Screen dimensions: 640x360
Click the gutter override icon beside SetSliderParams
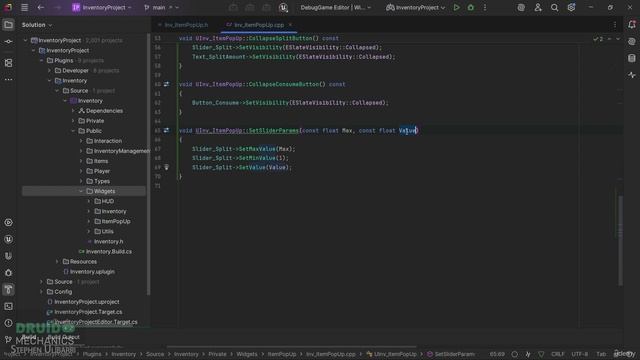166,130
